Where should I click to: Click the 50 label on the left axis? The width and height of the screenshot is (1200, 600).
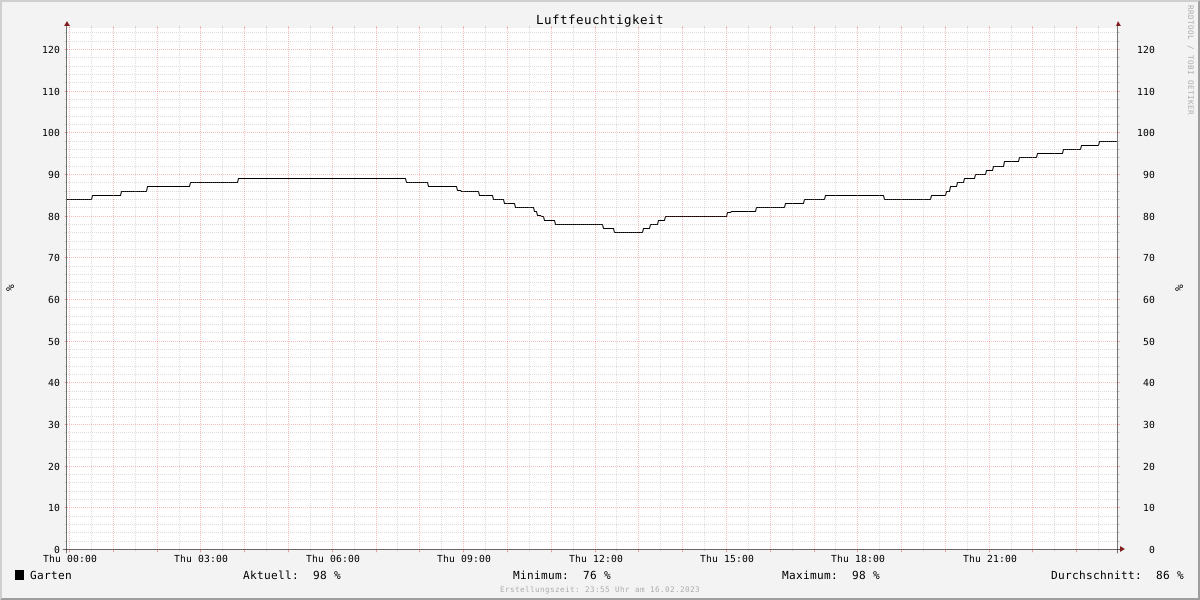[54, 341]
